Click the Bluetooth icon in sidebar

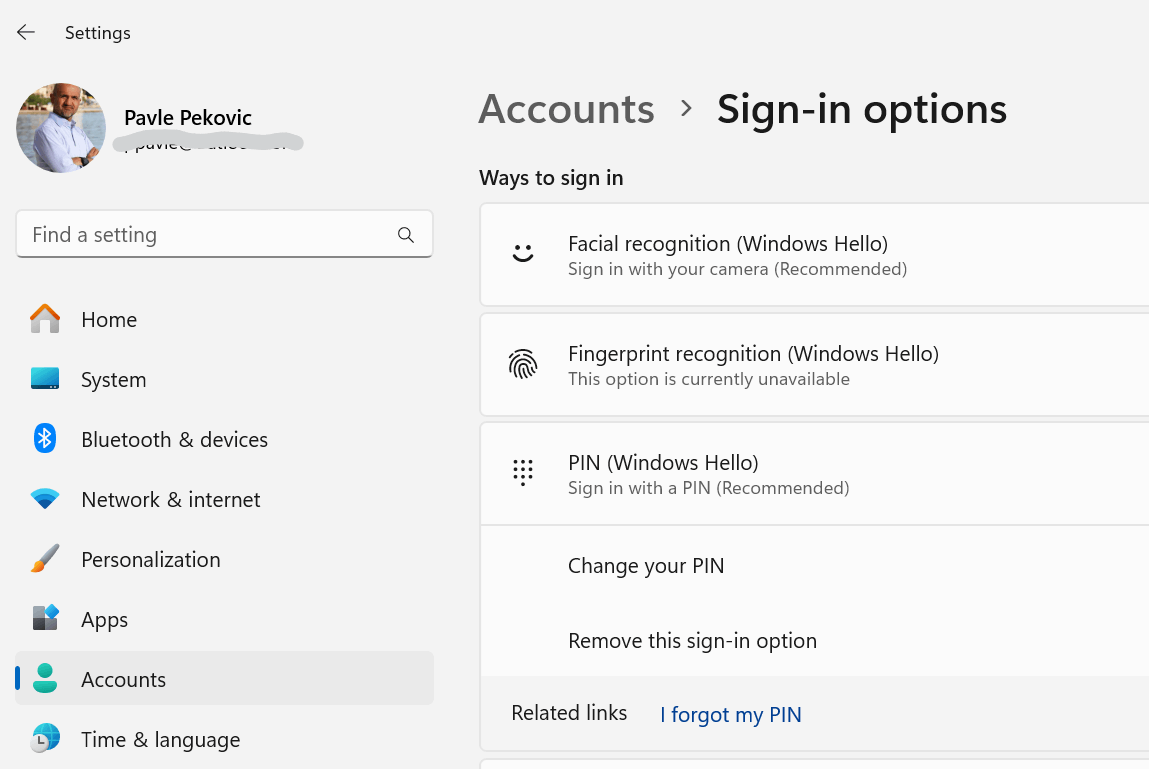click(45, 439)
